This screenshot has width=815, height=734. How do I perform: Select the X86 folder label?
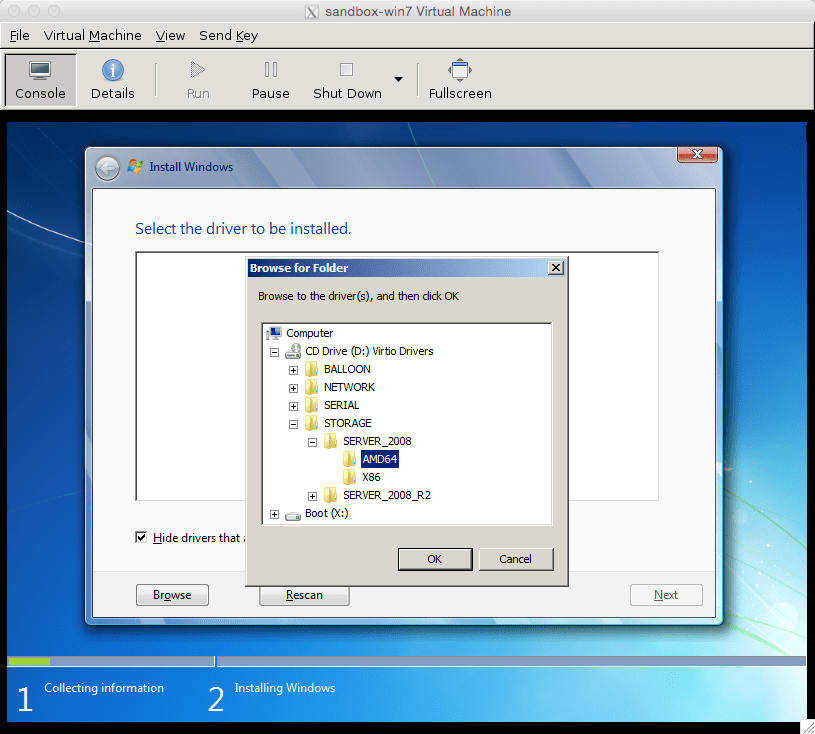[371, 477]
